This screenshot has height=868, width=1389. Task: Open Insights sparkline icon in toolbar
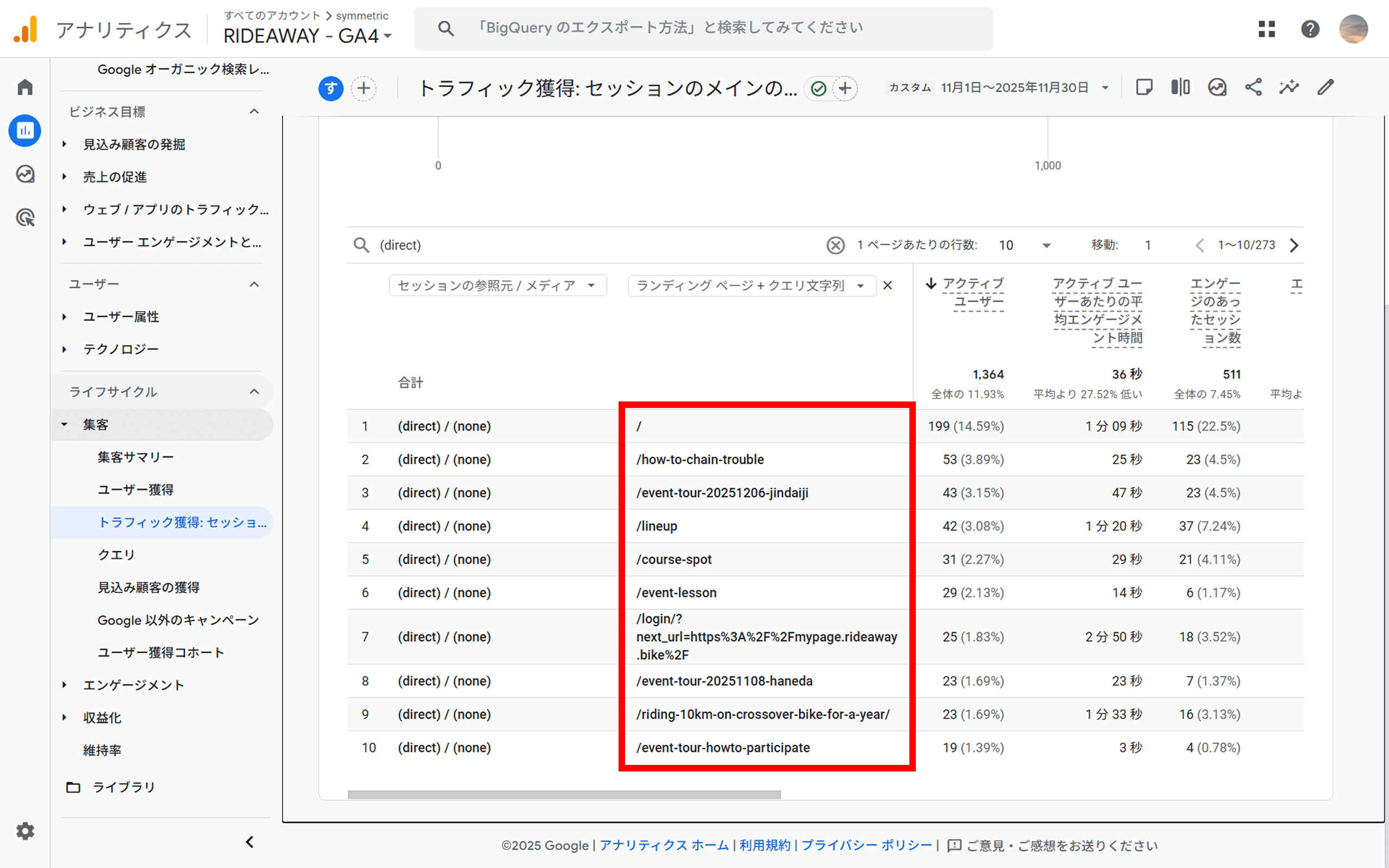pyautogui.click(x=1289, y=87)
